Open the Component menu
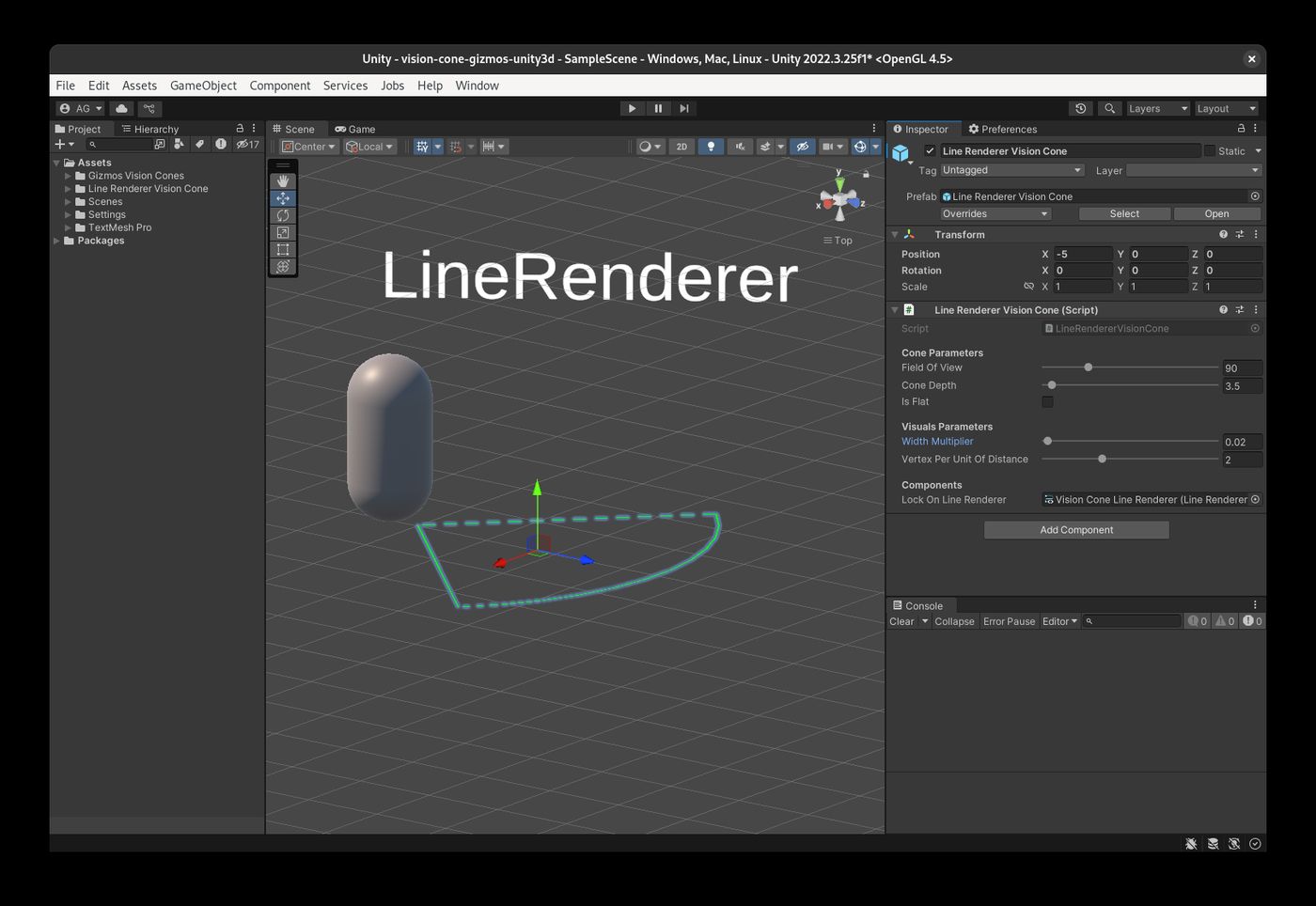The image size is (1316, 906). 280,86
